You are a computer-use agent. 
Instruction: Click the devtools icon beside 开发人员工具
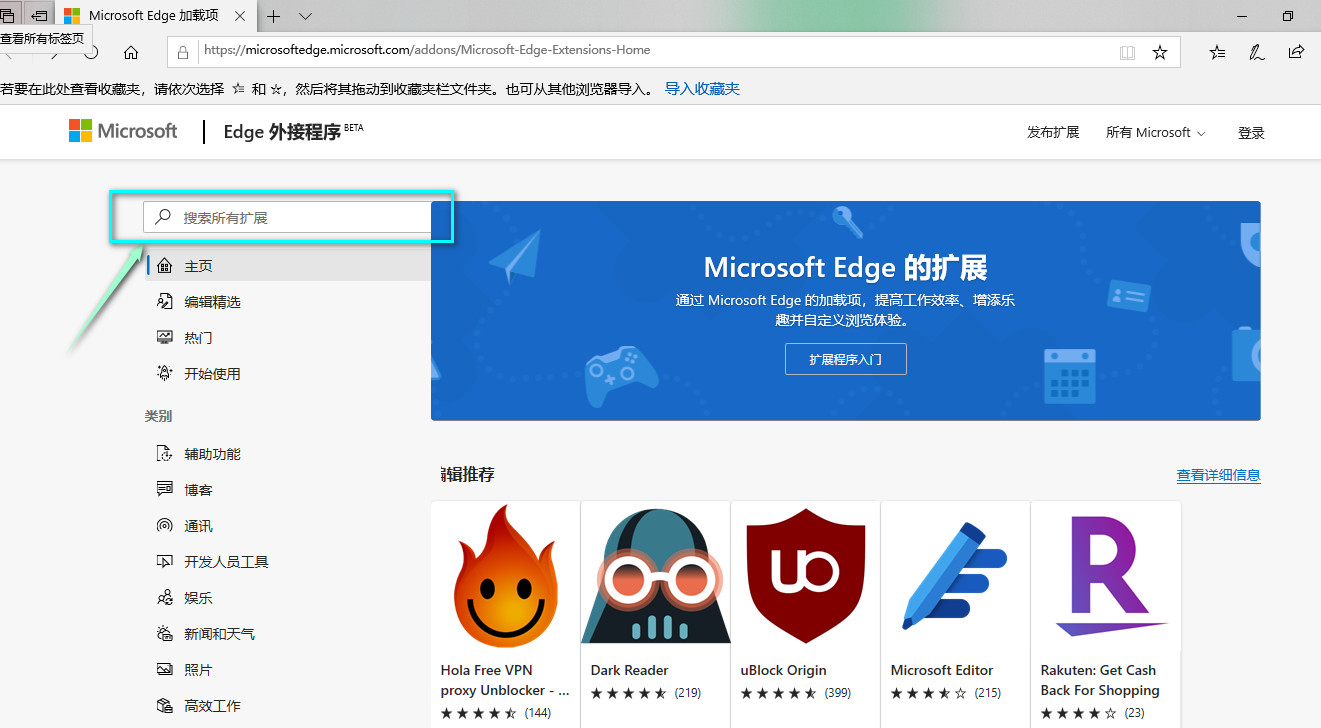(x=165, y=561)
